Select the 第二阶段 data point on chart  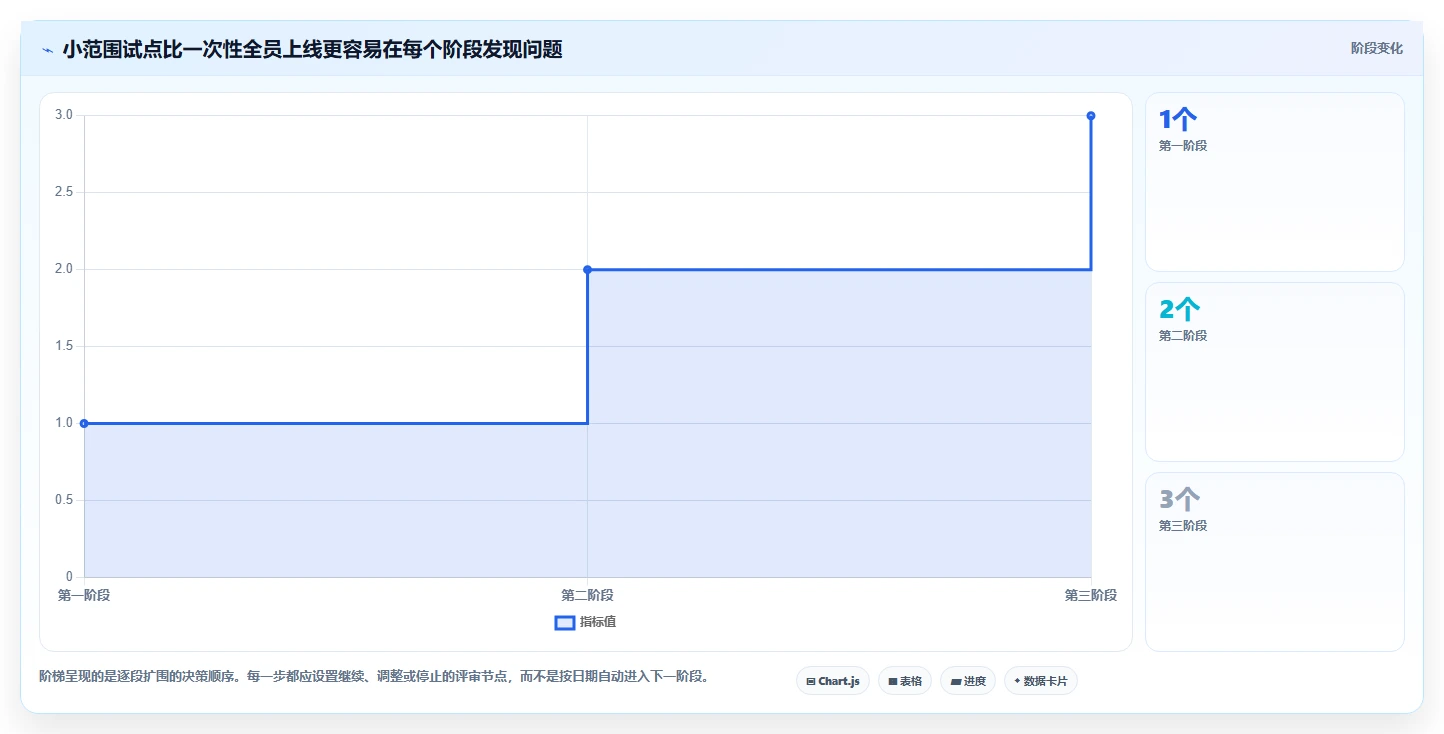pos(587,269)
